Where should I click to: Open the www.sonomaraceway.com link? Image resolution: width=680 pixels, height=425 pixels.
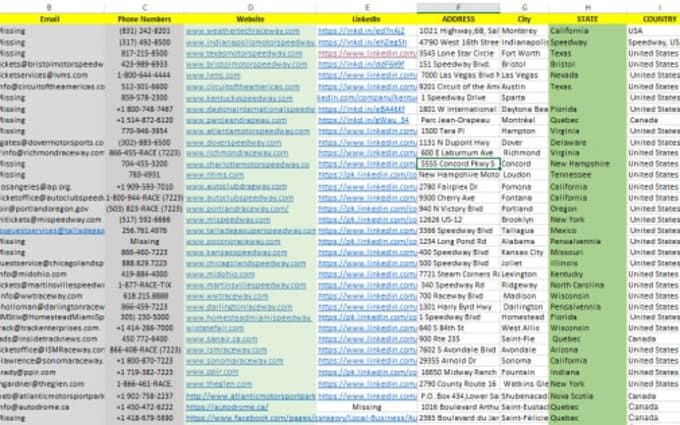point(235,361)
